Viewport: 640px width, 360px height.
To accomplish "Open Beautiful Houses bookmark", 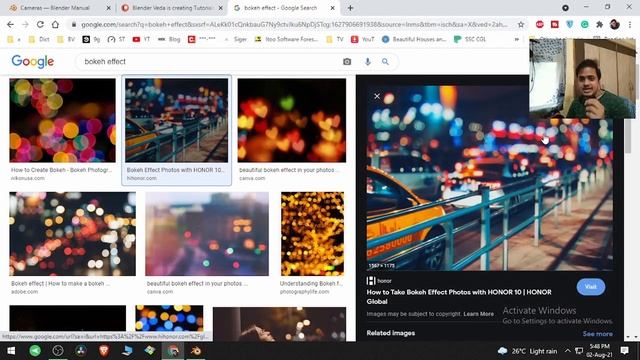I will click(x=414, y=39).
